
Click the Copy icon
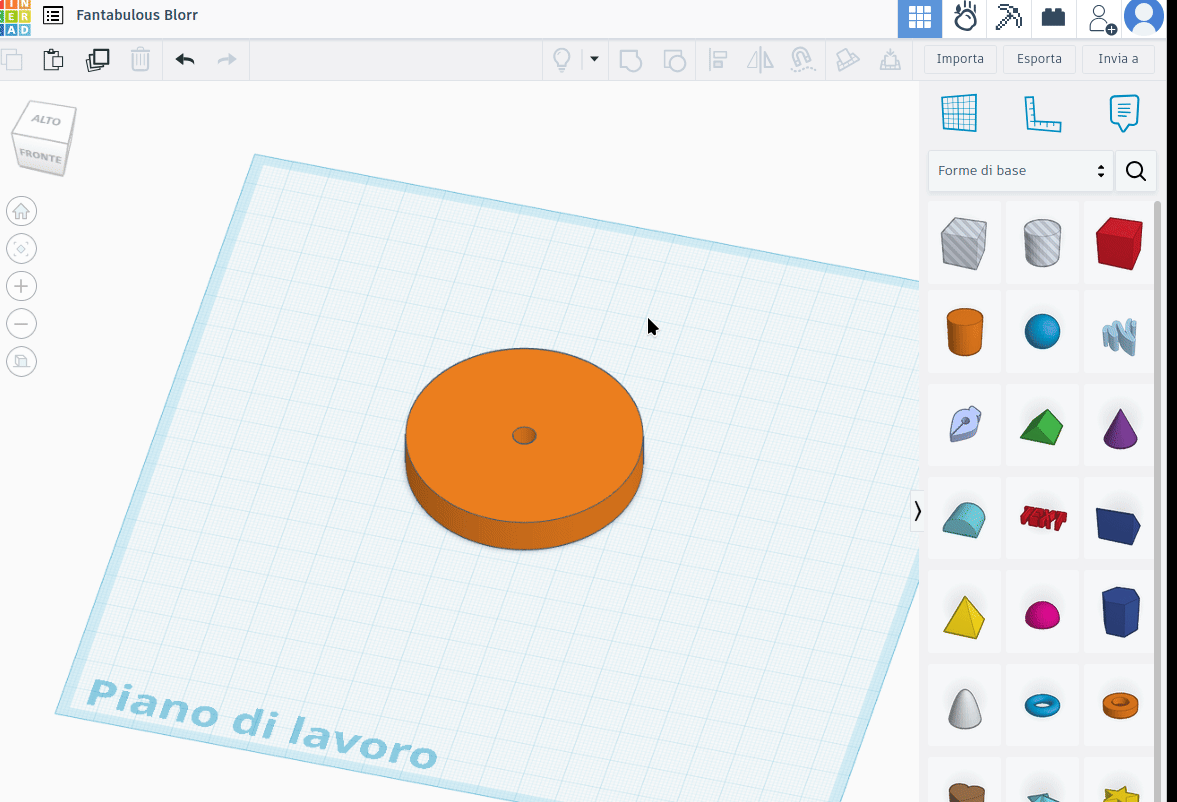(x=11, y=59)
